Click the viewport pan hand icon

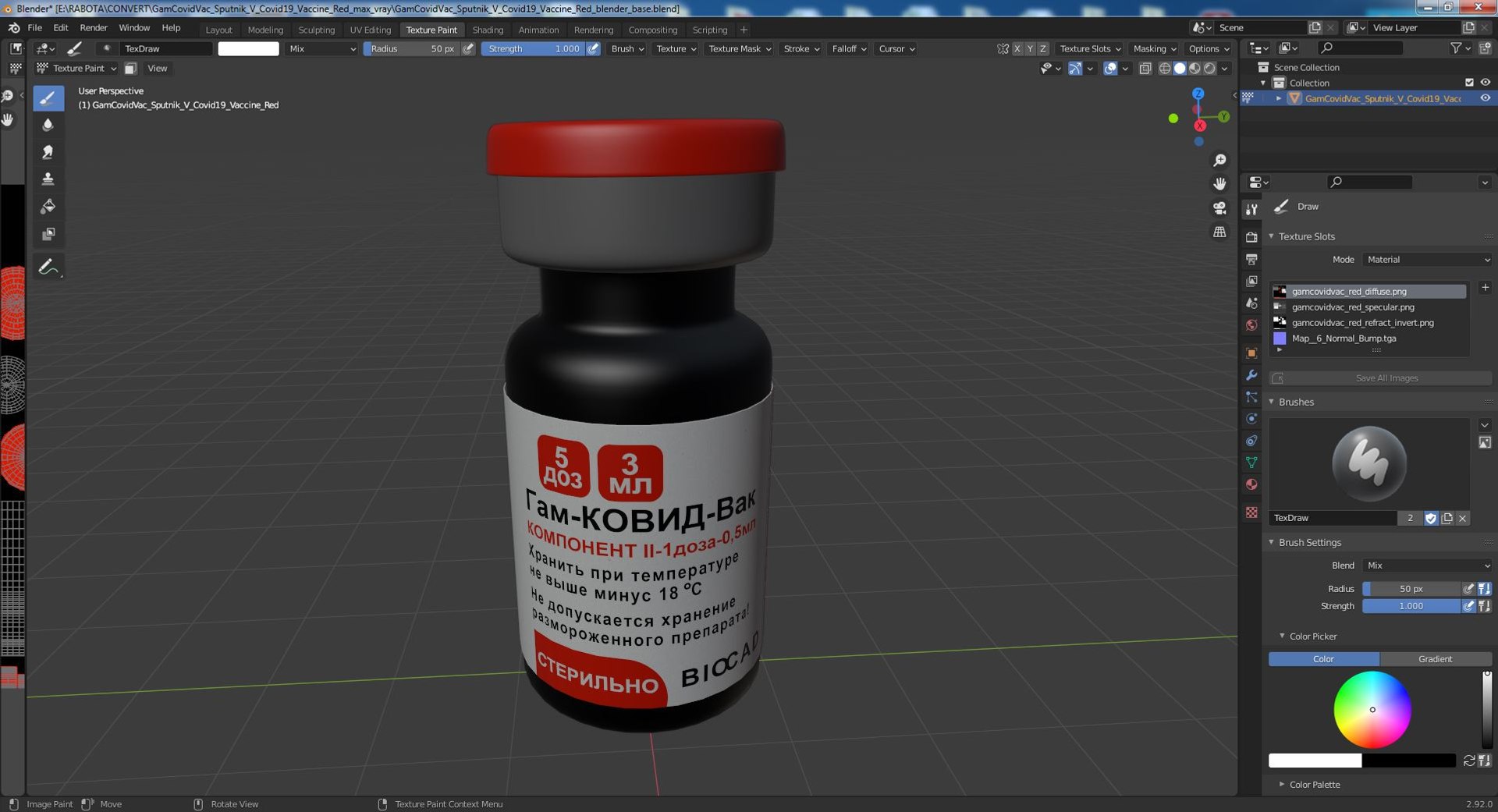(x=1219, y=184)
